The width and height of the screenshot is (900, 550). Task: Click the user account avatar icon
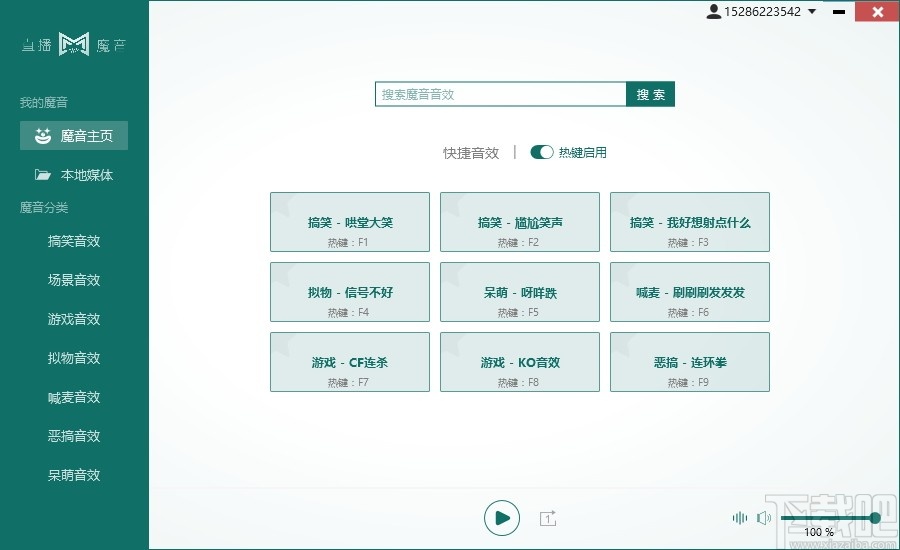pyautogui.click(x=713, y=11)
